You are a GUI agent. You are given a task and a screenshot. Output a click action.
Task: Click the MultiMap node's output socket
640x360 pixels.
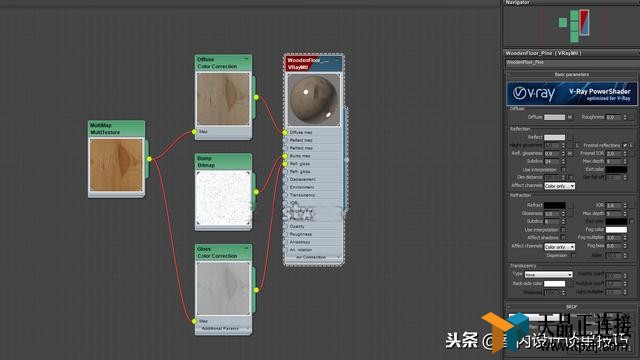pos(149,159)
